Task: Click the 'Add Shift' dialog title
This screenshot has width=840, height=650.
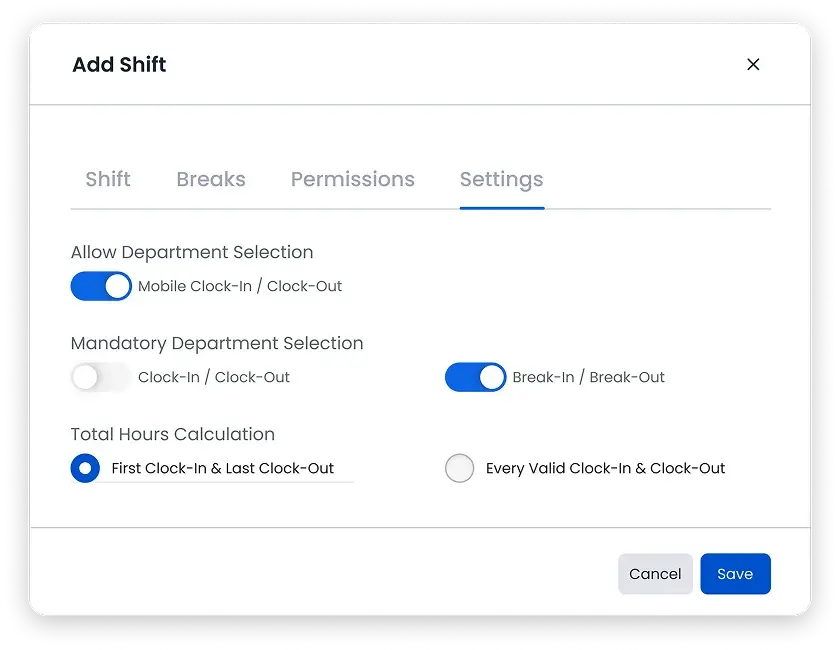Action: pos(119,64)
